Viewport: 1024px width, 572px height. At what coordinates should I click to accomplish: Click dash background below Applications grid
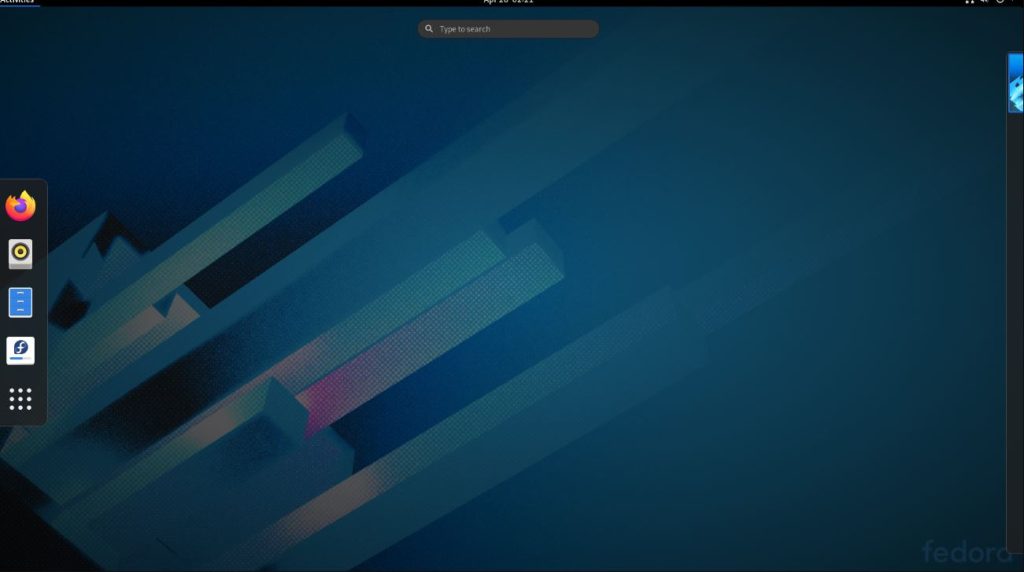tap(20, 419)
